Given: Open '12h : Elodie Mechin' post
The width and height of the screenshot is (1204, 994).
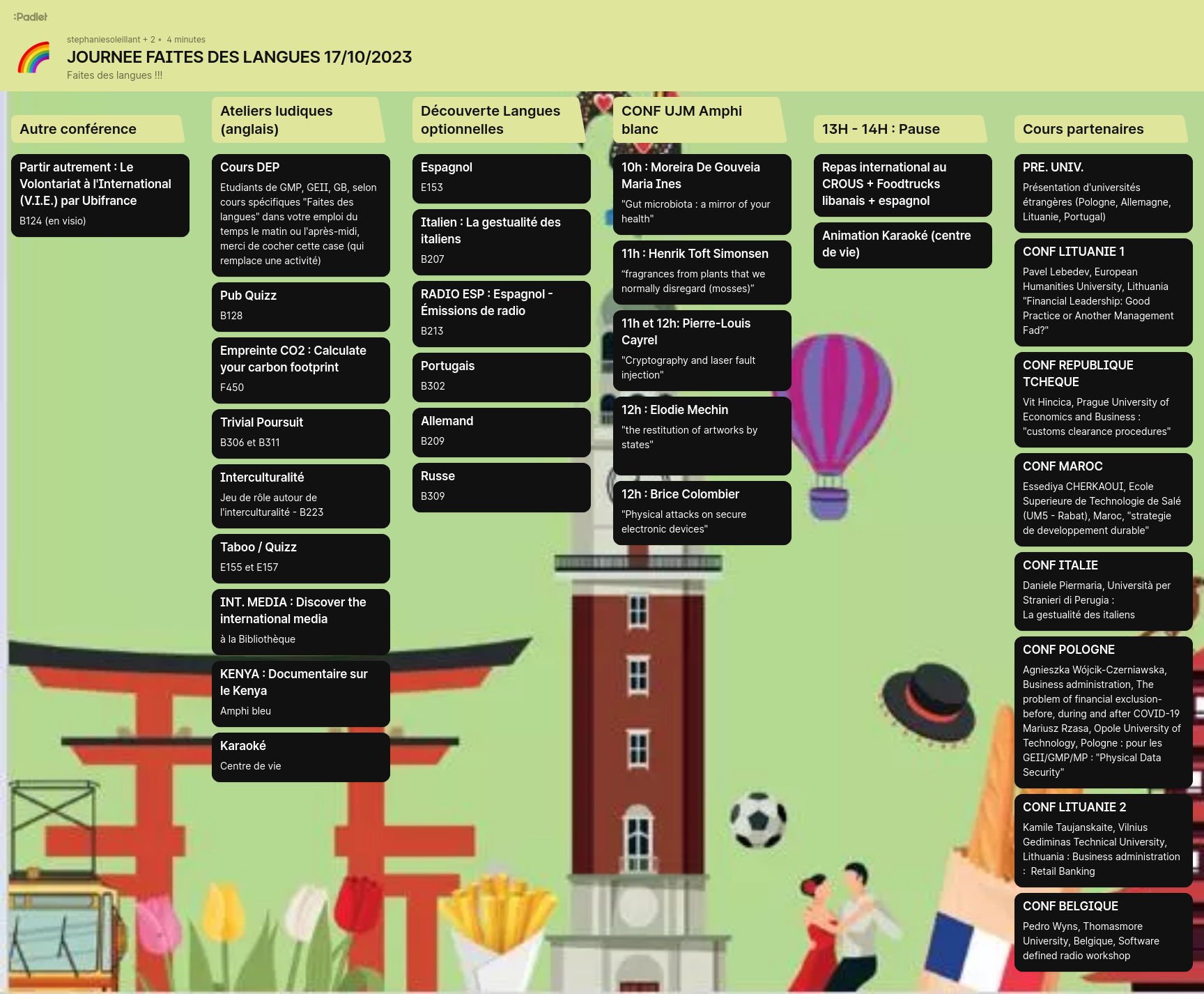Looking at the screenshot, I should 702,436.
